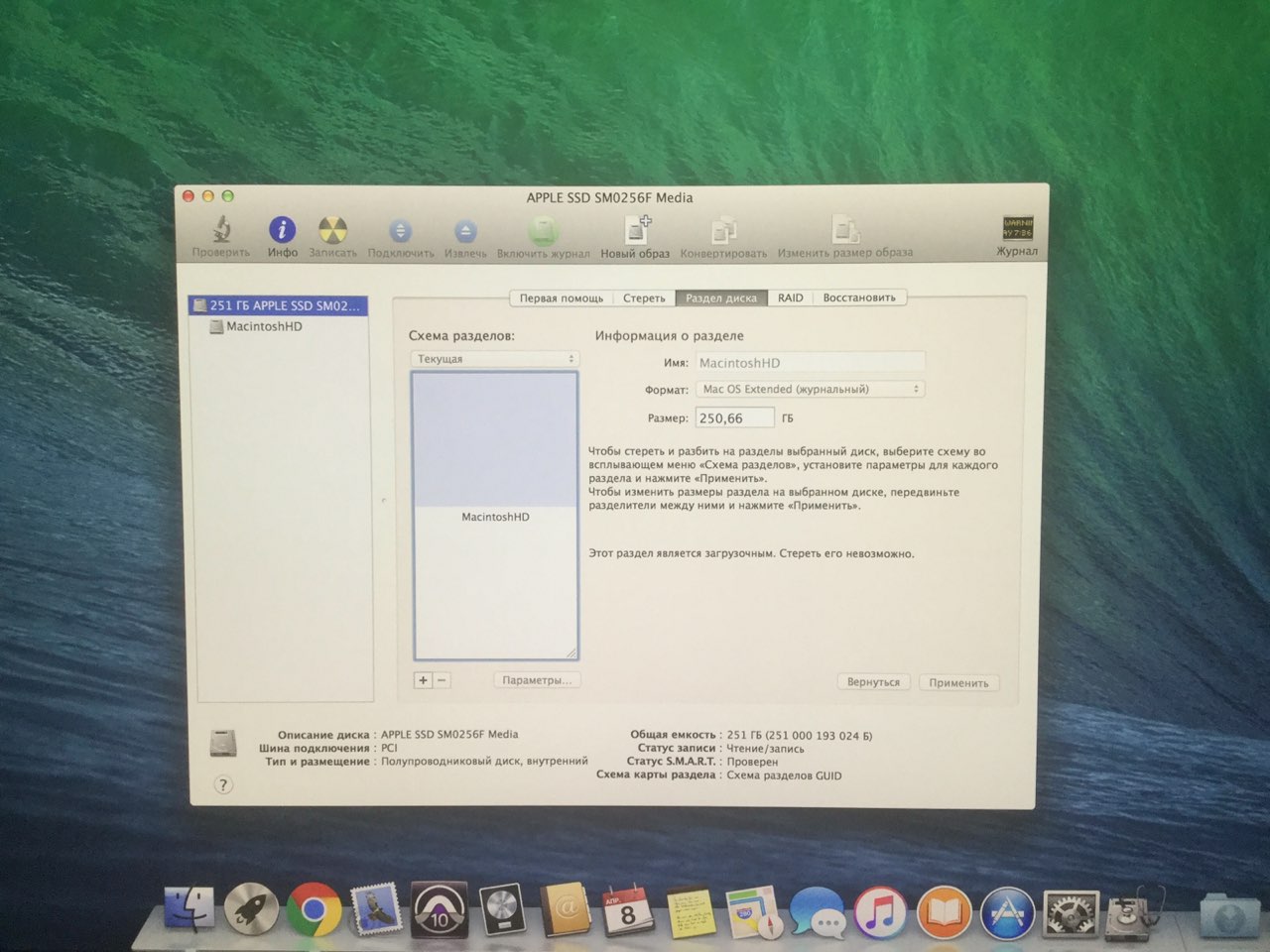Open Mail stamp icon in Dock
This screenshot has width=1270, height=952.
376,908
